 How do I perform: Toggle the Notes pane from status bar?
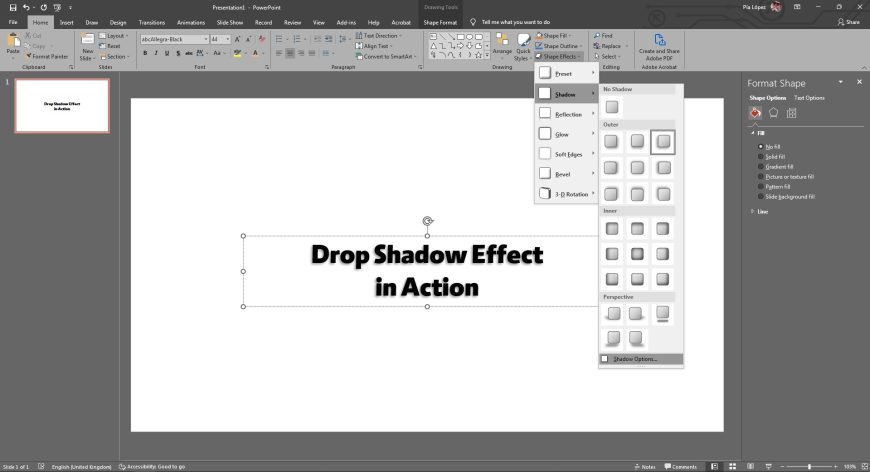click(x=645, y=466)
